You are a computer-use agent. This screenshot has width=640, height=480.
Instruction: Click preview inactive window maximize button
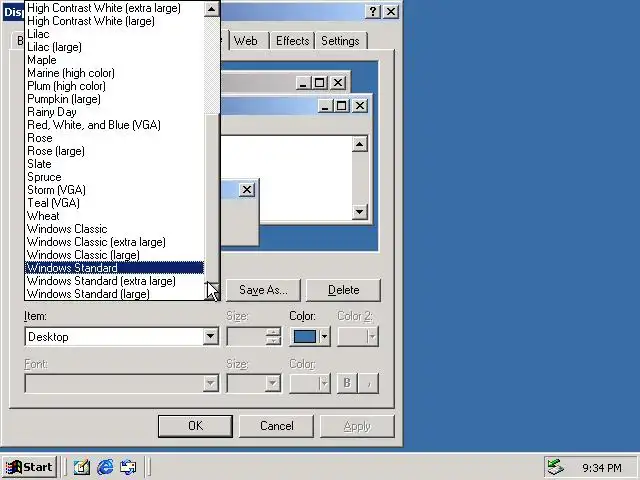(x=320, y=83)
